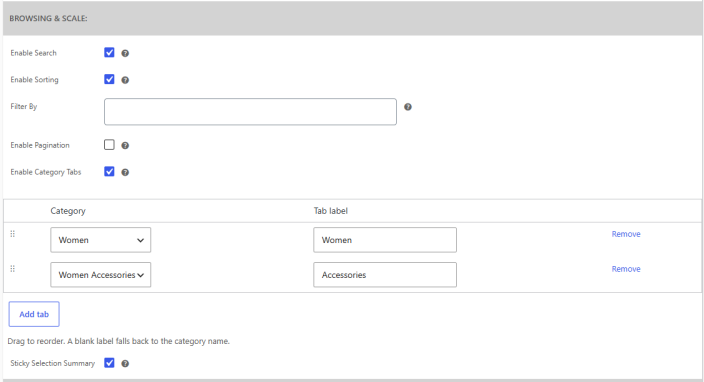Click the Category column header

click(x=68, y=211)
